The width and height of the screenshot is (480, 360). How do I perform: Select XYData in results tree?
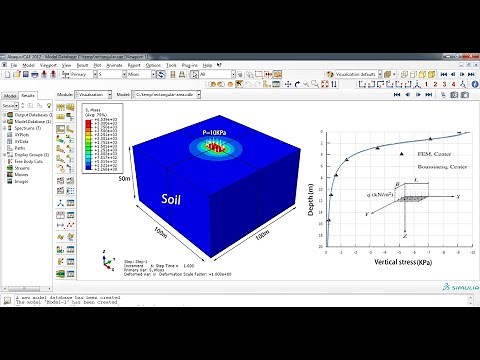(x=21, y=141)
